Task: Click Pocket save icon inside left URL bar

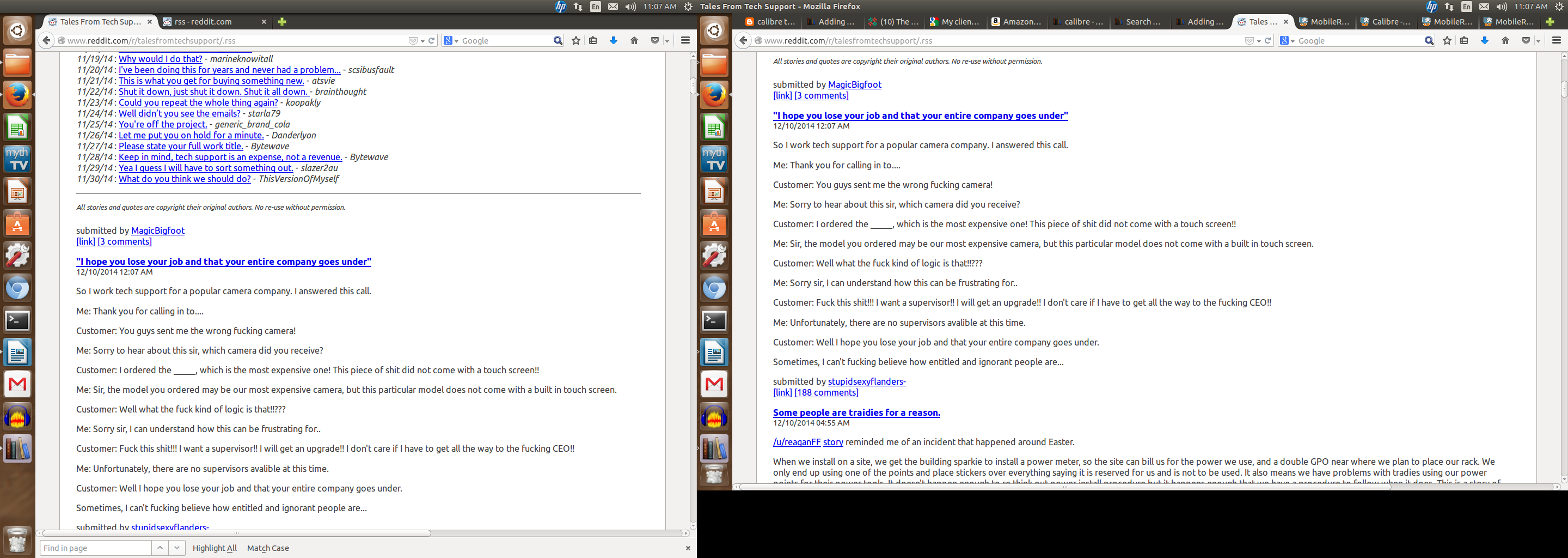Action: (413, 40)
